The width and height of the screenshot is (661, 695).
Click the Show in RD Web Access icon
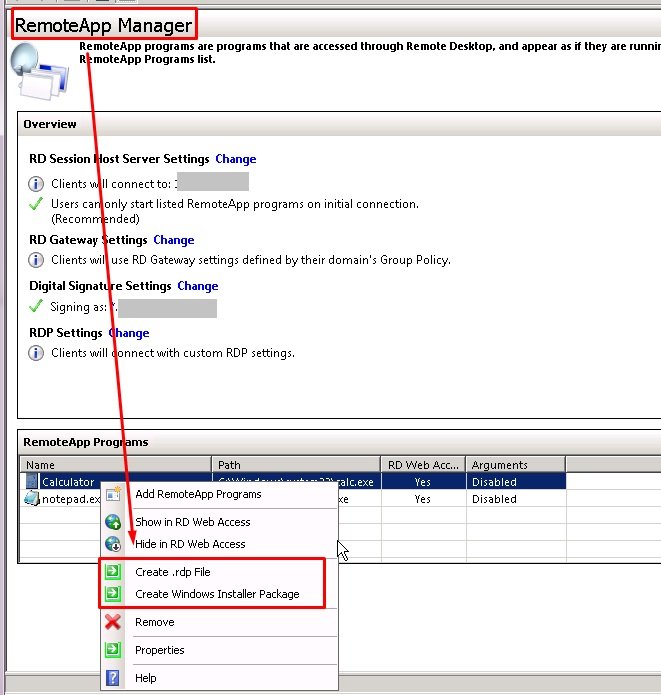113,522
